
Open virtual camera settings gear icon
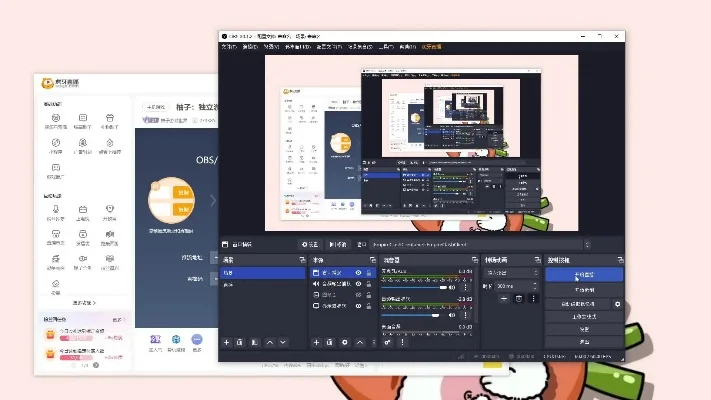pos(617,304)
